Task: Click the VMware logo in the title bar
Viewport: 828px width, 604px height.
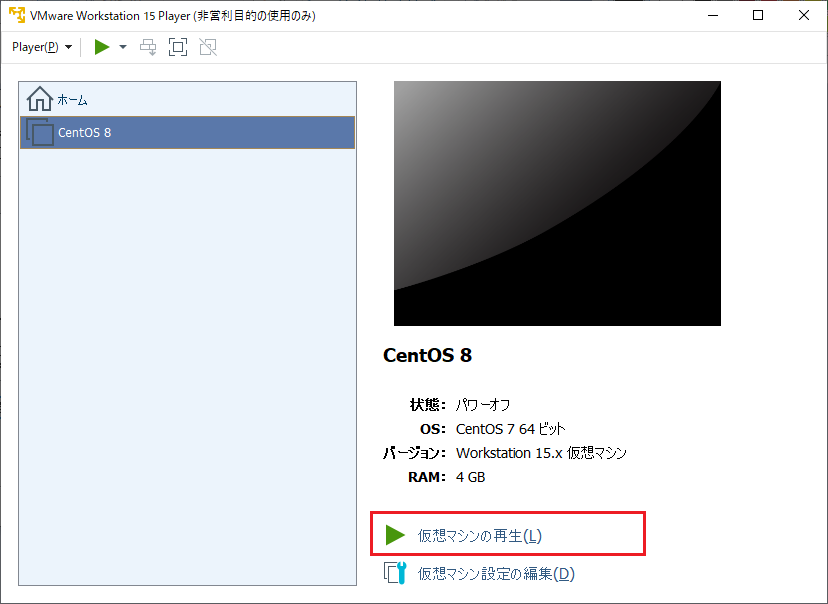Action: (x=16, y=15)
